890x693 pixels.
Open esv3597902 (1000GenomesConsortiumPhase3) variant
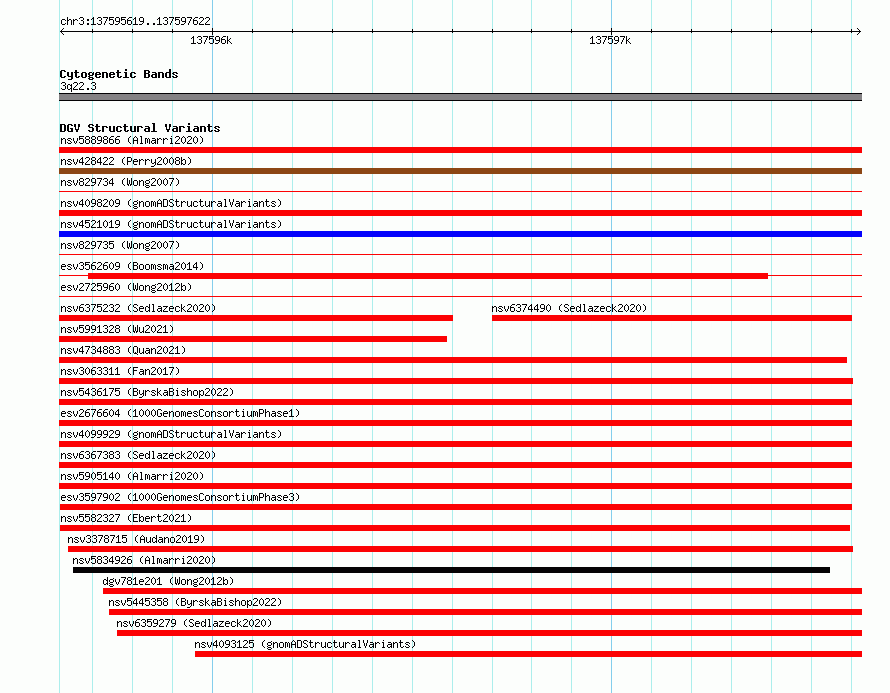180,497
